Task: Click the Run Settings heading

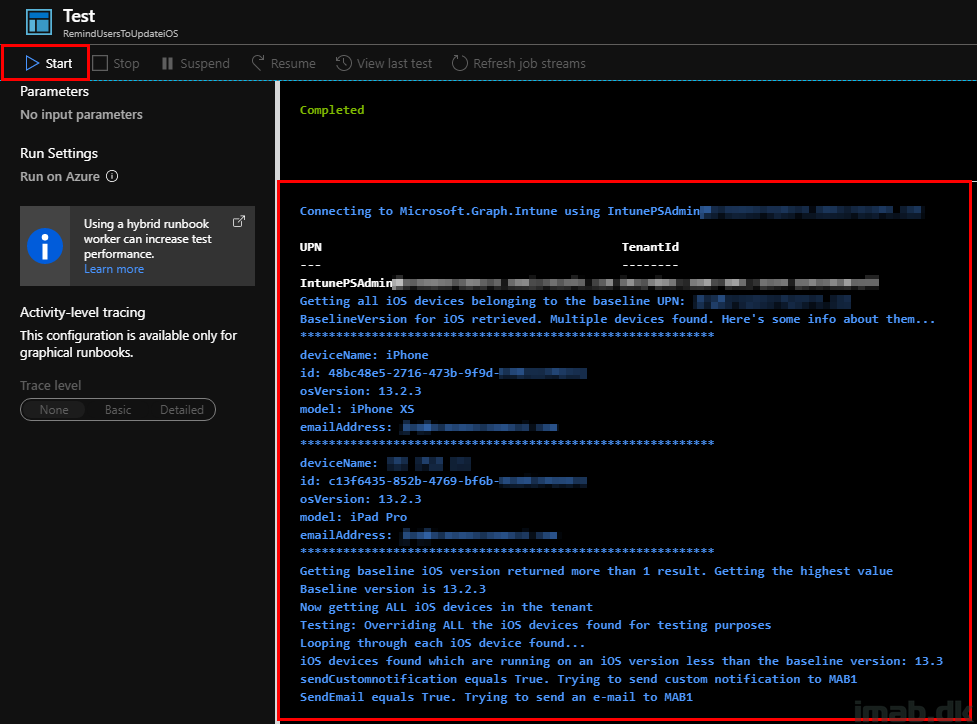Action: (59, 153)
